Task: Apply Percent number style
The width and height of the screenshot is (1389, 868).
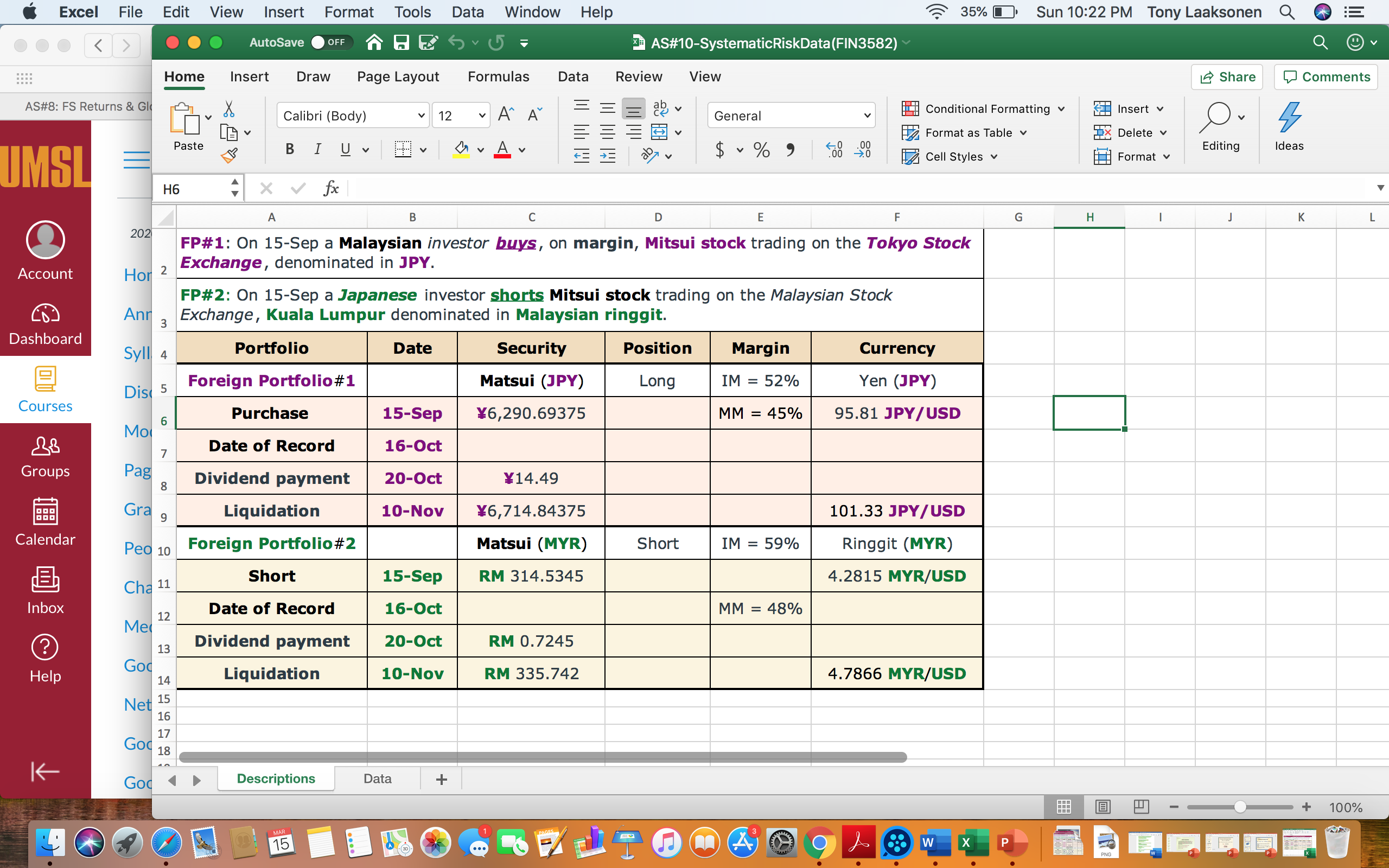Action: pyautogui.click(x=761, y=150)
